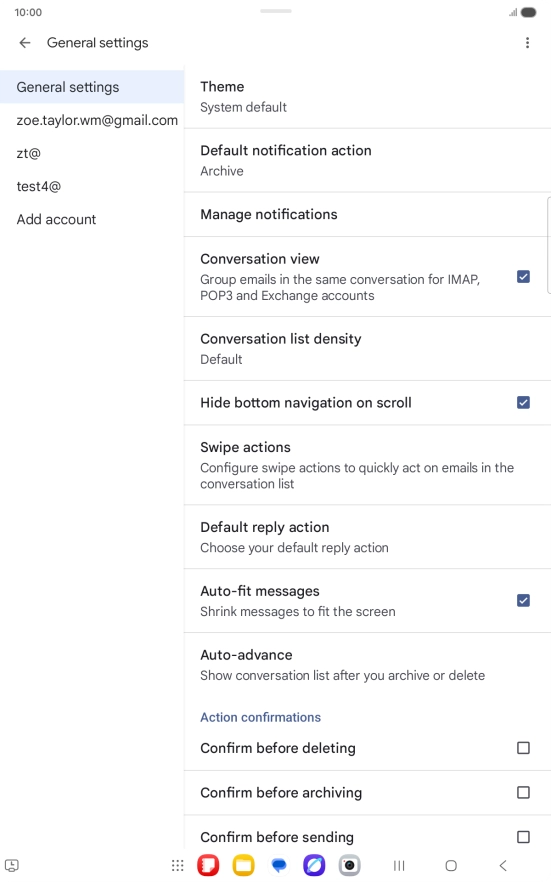Open the purple Internet browser in taskbar
The height and width of the screenshot is (882, 551).
[314, 865]
